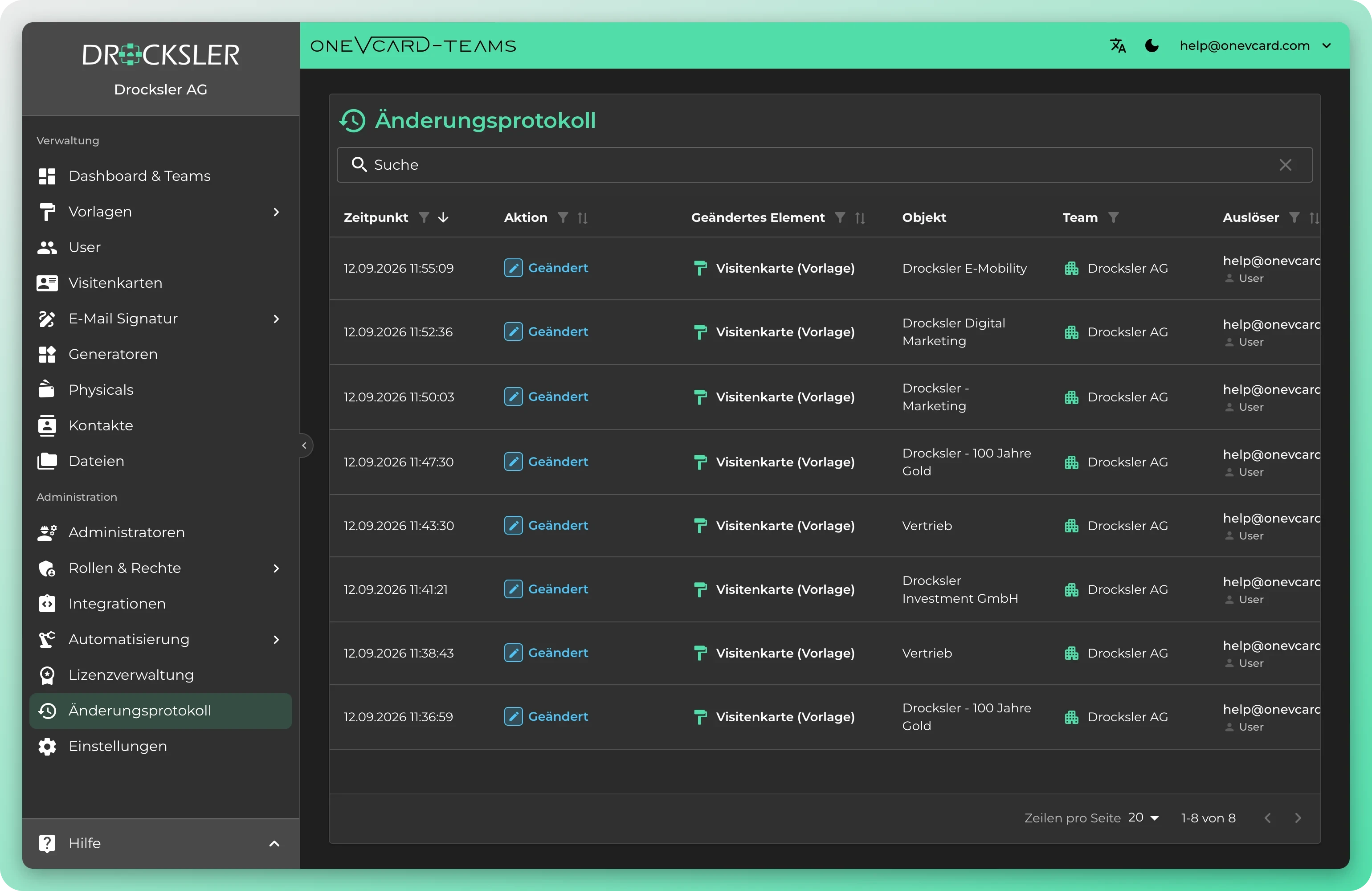Image resolution: width=1372 pixels, height=891 pixels.
Task: Expand the Hilfe section chevron
Action: pos(274,844)
